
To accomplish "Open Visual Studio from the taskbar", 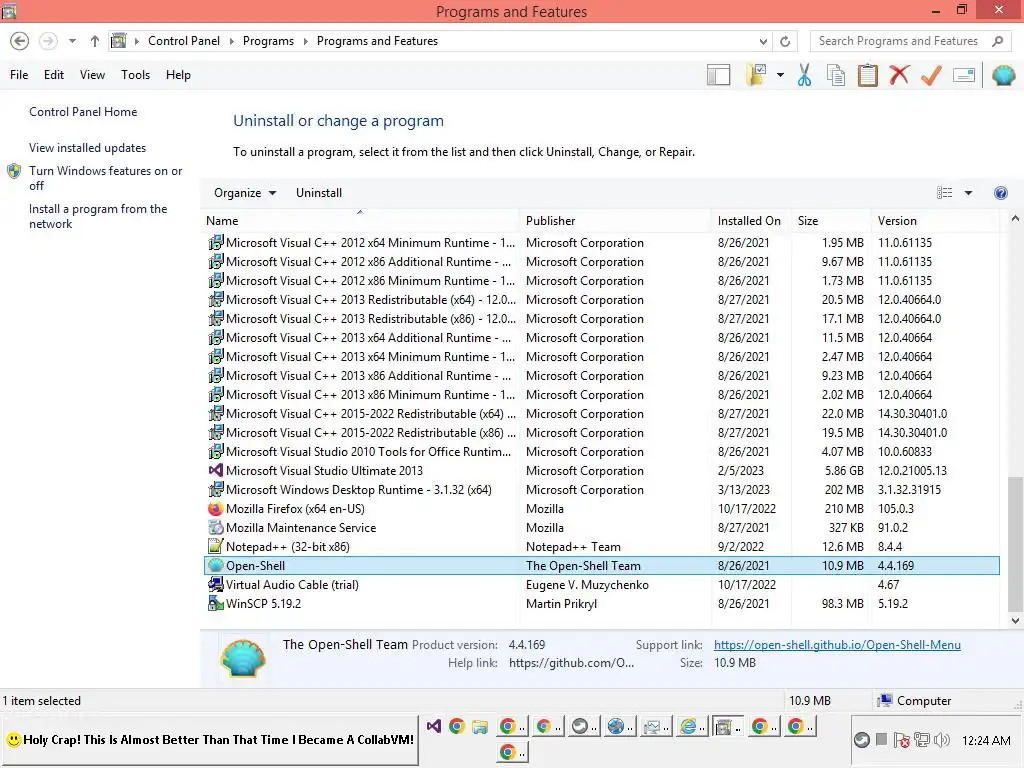I will pyautogui.click(x=434, y=726).
